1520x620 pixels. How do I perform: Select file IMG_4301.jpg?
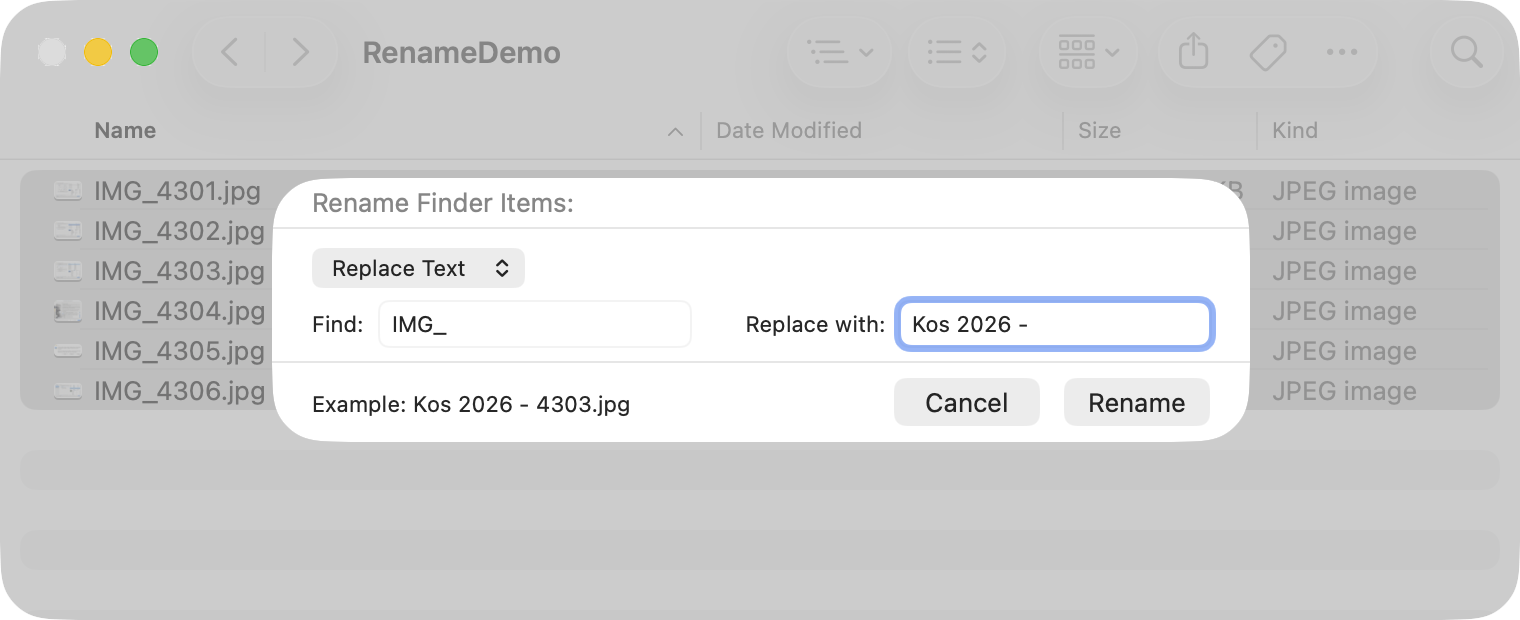pyautogui.click(x=179, y=191)
